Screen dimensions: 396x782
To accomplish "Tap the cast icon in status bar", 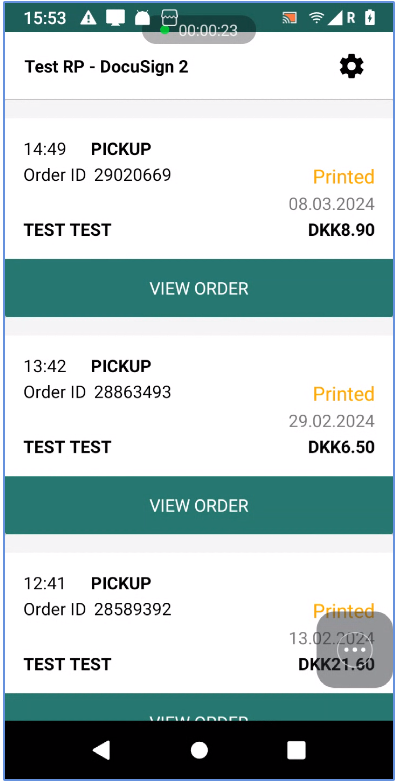I will click(289, 18).
